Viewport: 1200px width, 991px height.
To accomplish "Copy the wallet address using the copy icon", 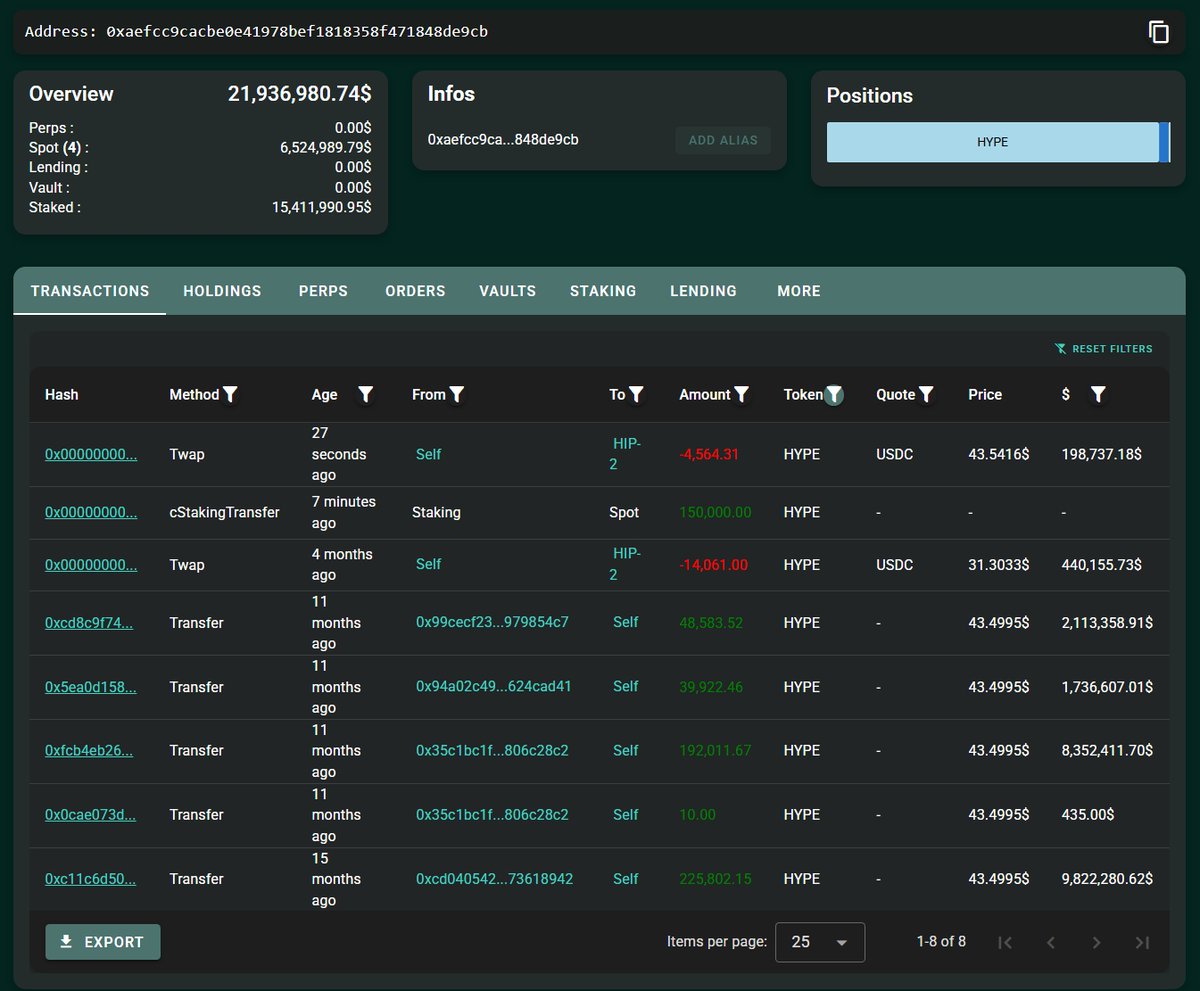I will 1158,32.
